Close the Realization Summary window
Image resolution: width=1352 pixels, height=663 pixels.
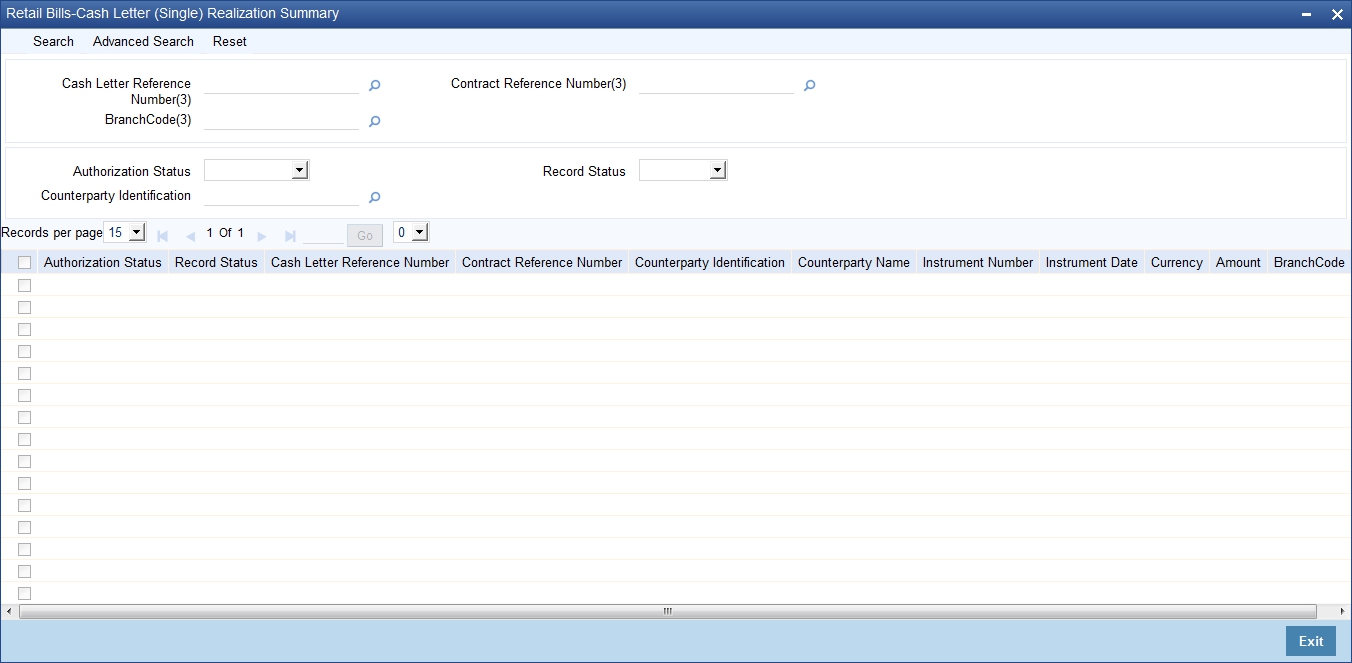coord(1337,14)
